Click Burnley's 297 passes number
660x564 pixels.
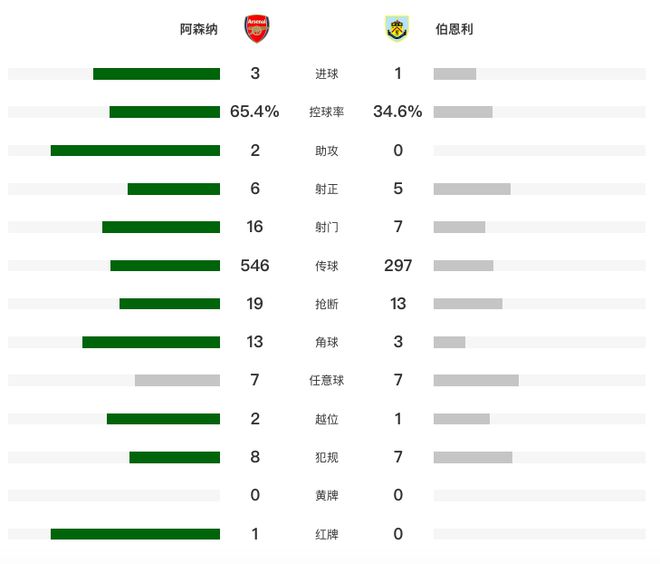coord(398,266)
